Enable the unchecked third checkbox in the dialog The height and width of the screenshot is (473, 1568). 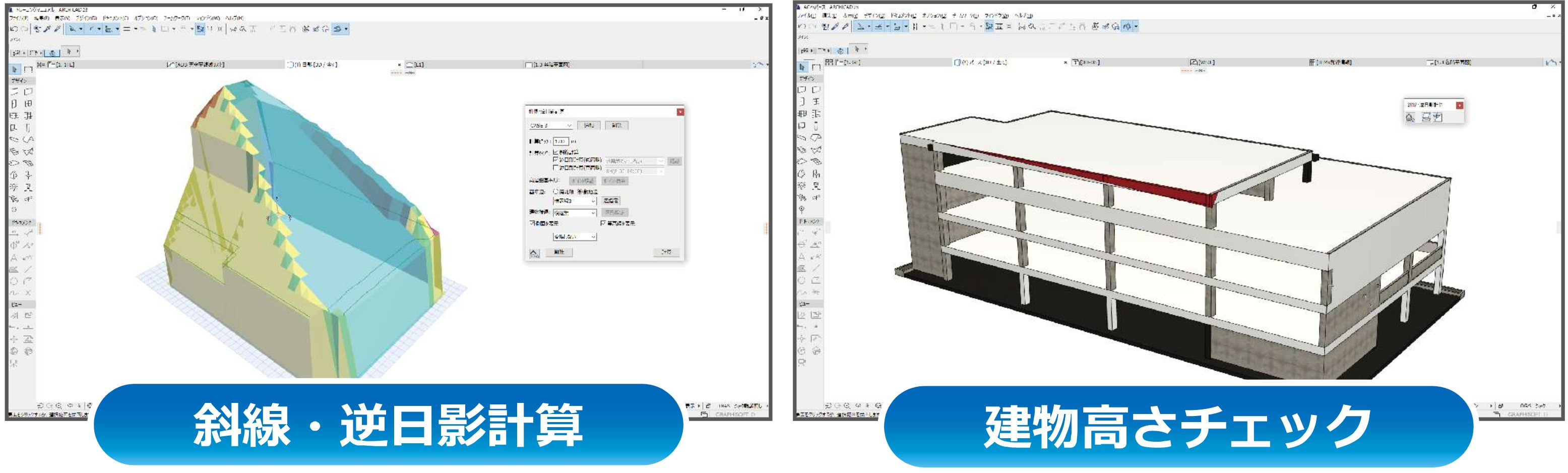point(555,167)
